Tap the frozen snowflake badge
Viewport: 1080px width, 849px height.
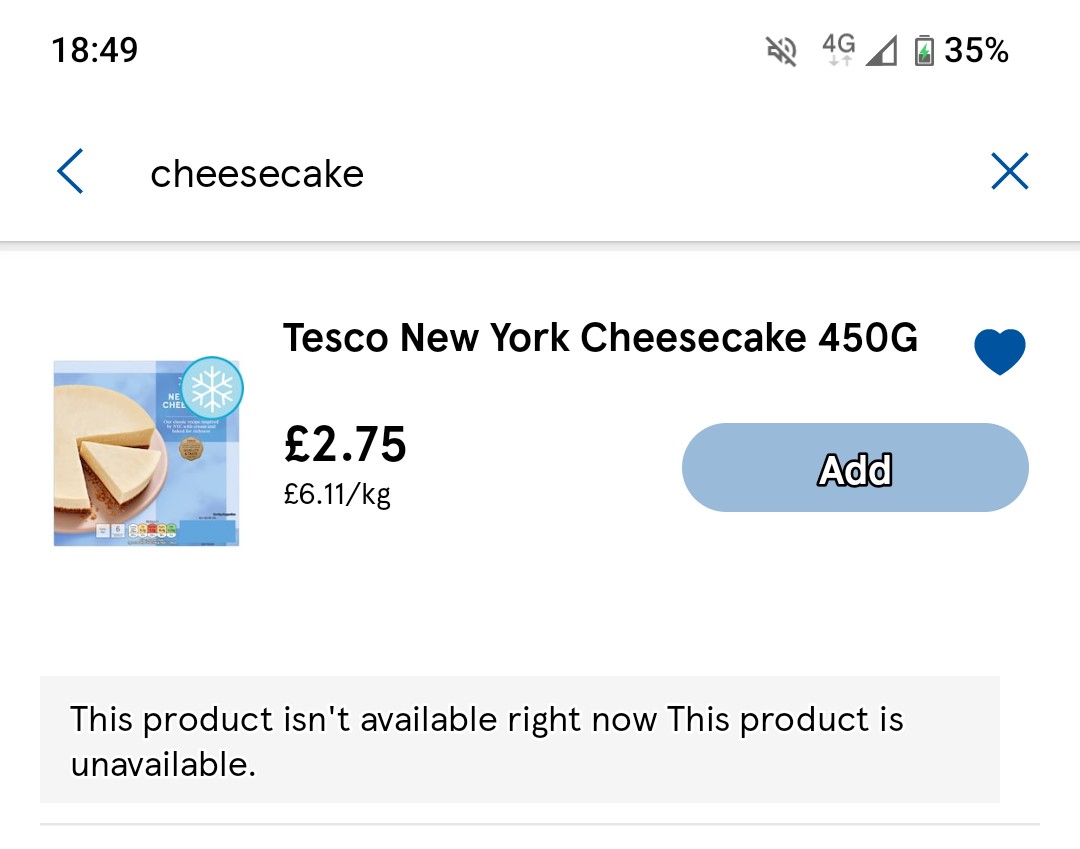point(212,387)
